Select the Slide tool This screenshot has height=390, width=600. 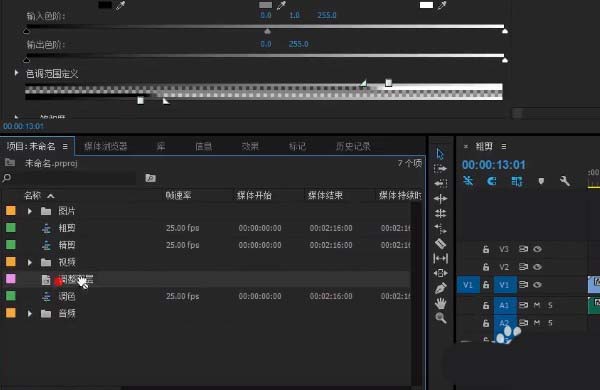click(x=440, y=273)
